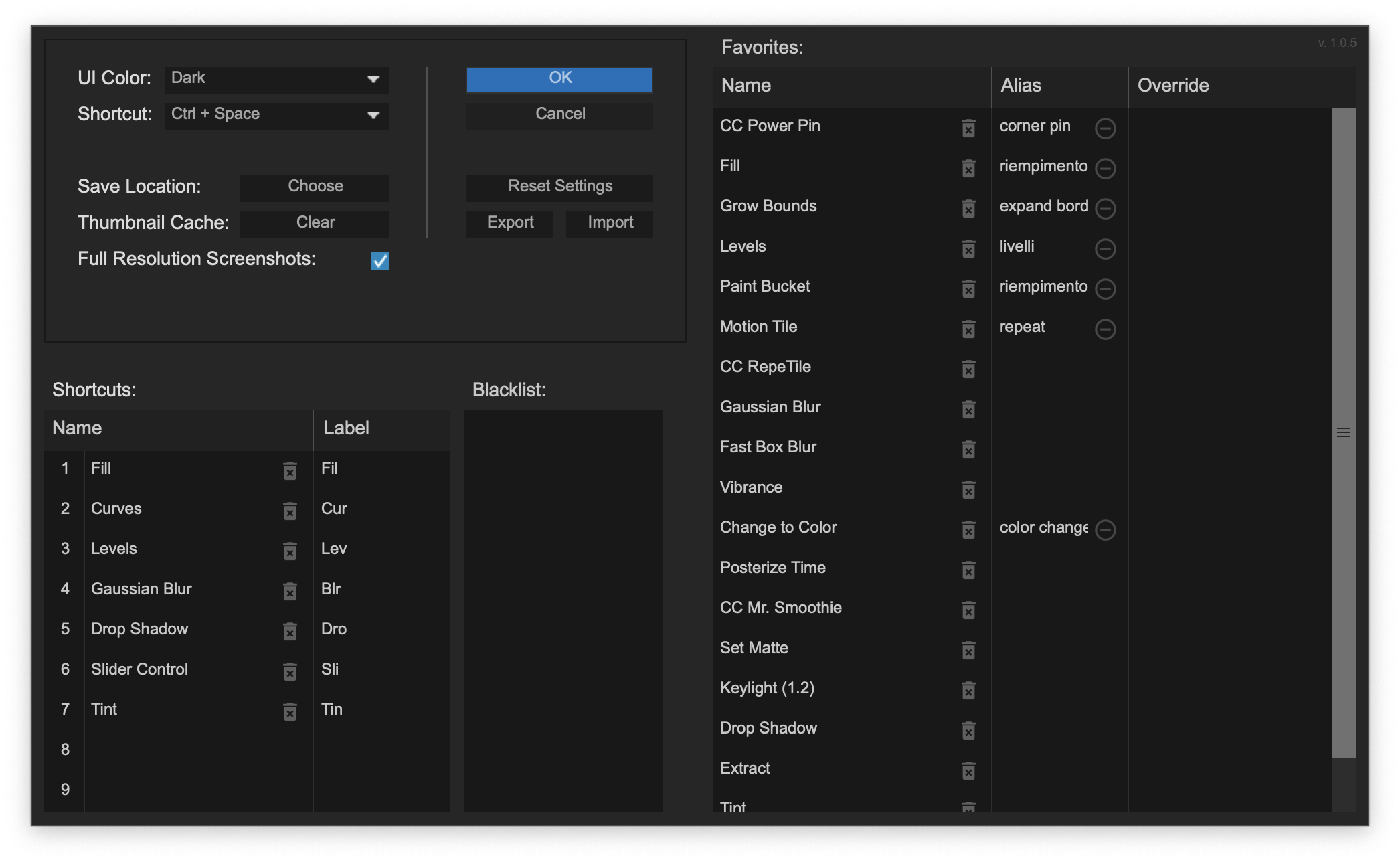Click the Override column header

pos(1241,86)
